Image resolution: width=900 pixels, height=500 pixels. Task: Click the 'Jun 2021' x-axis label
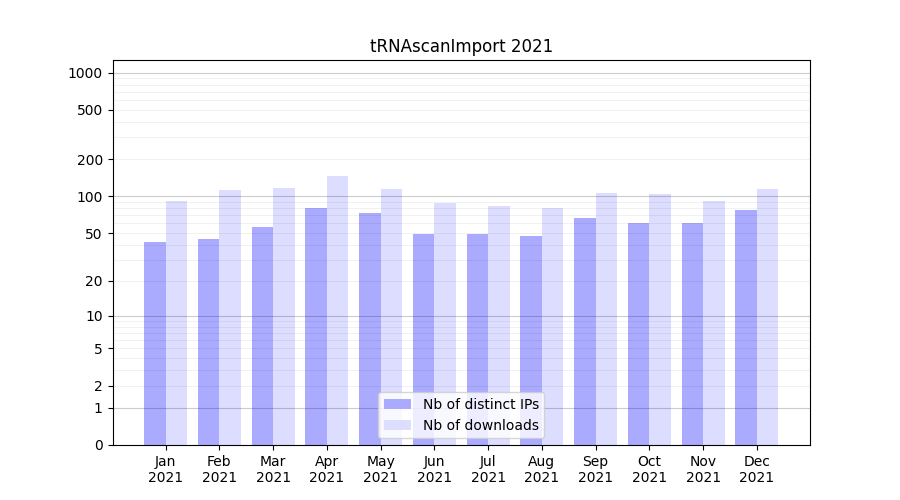434,469
